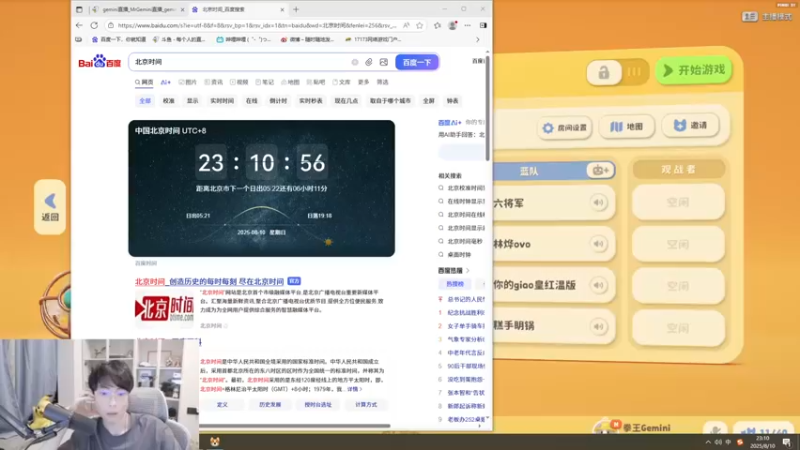This screenshot has width=800, height=450.
Task: Reload the Baidu page
Action: point(94,25)
